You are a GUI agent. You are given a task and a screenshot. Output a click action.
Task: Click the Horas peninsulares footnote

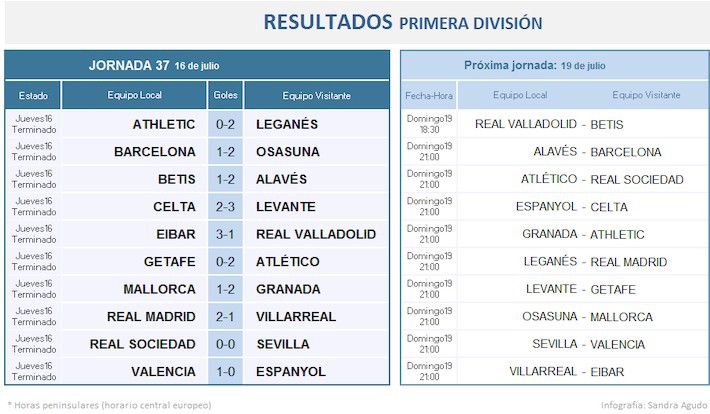tap(110, 405)
